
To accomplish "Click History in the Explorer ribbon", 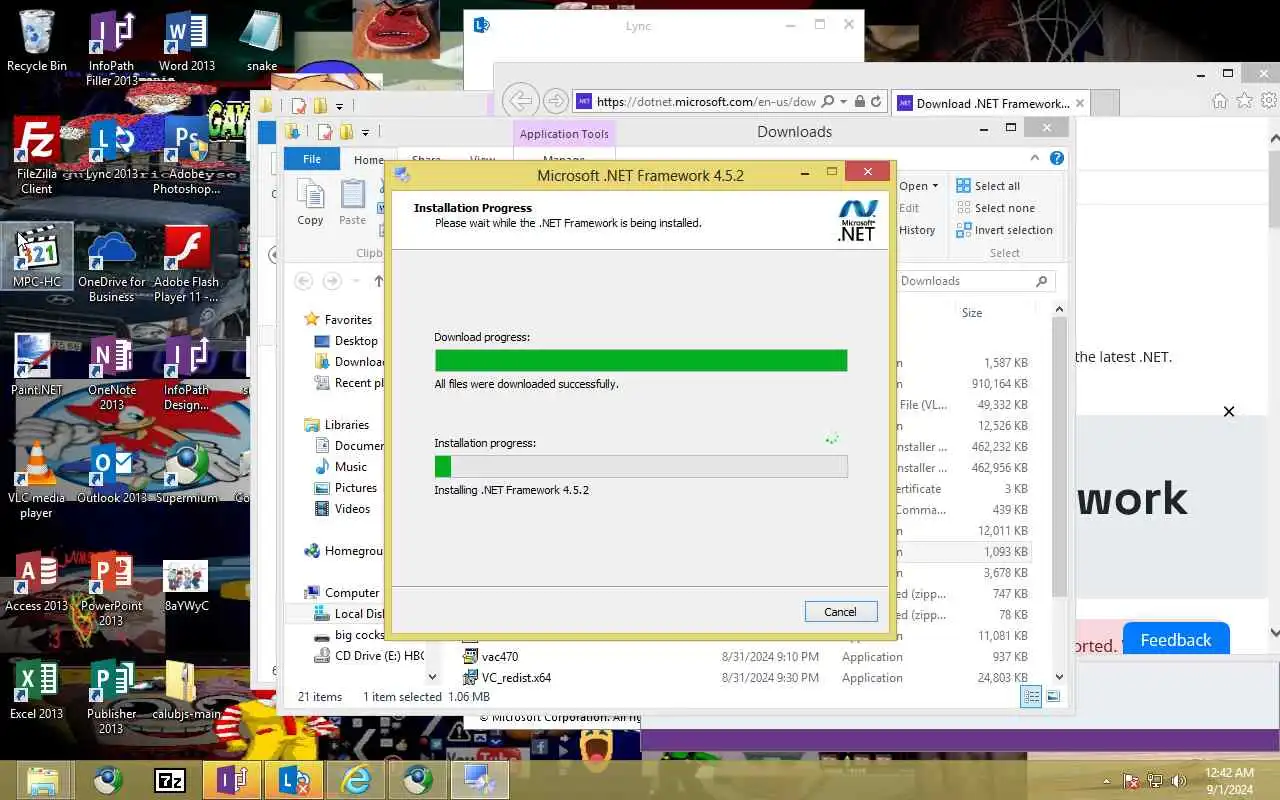I will click(917, 230).
